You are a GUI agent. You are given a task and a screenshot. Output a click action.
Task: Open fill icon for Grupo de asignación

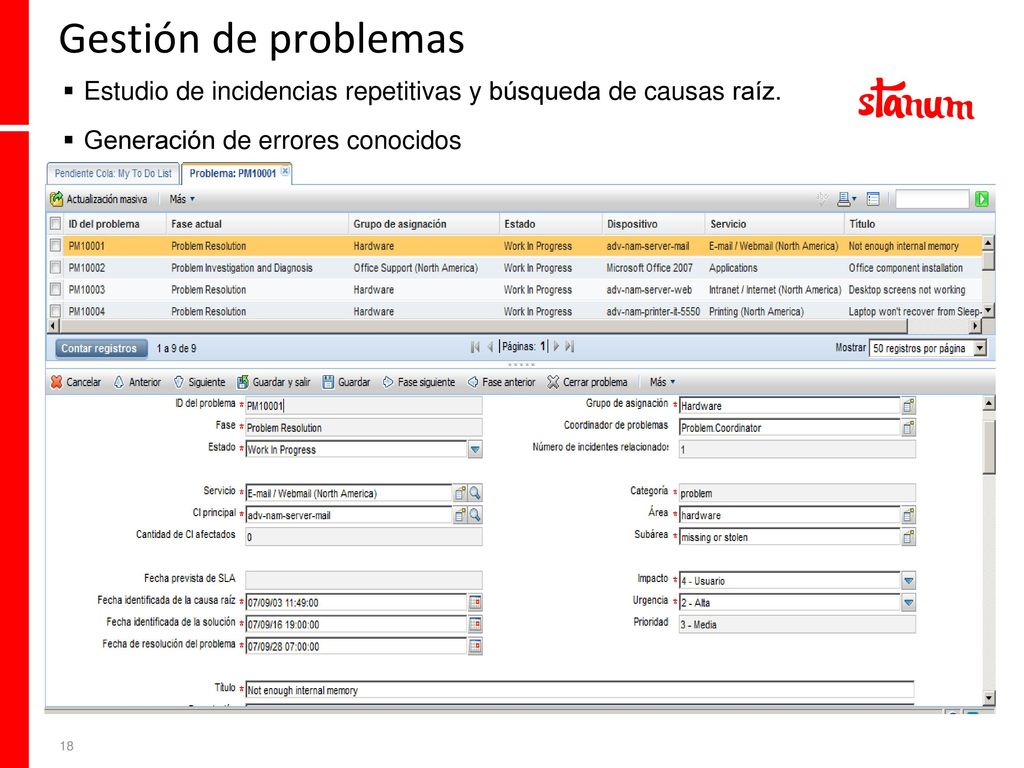coord(908,406)
